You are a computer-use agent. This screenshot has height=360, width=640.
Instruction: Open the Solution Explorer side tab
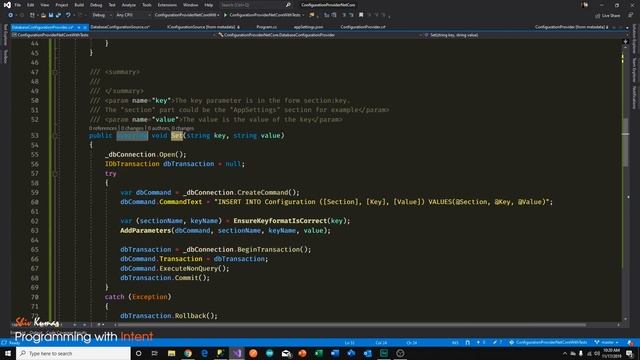pyautogui.click(x=634, y=40)
